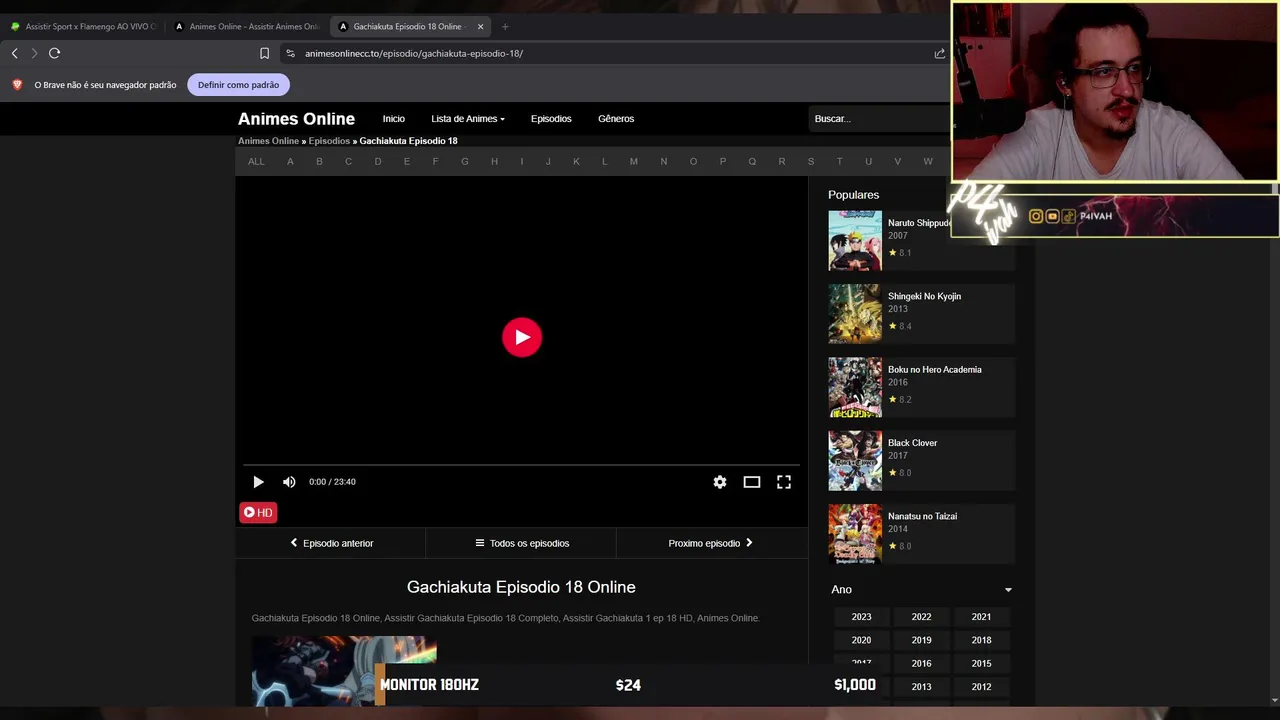
Task: Open Todos os episodios list
Action: pos(521,543)
